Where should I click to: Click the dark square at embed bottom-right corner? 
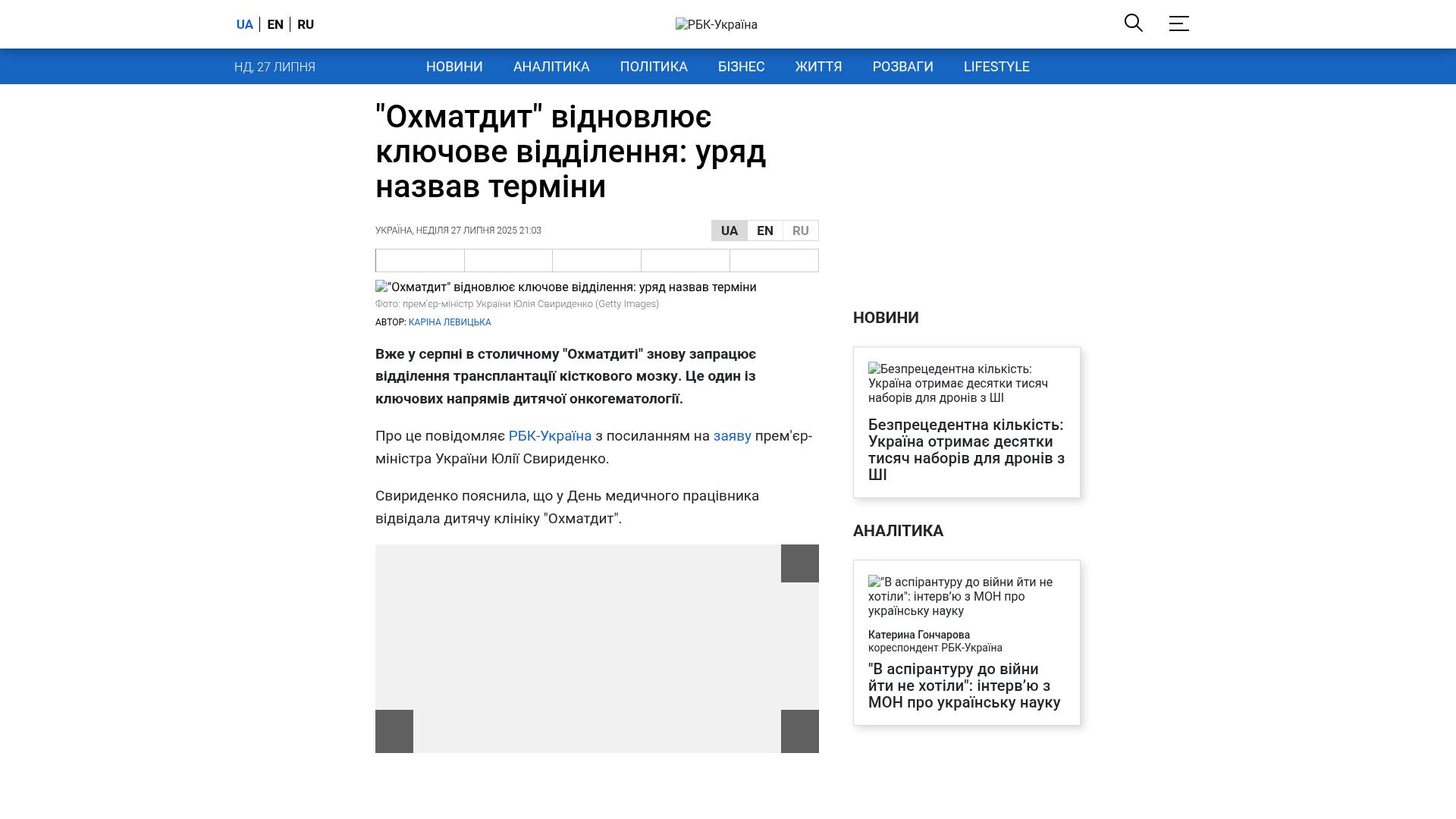799,731
